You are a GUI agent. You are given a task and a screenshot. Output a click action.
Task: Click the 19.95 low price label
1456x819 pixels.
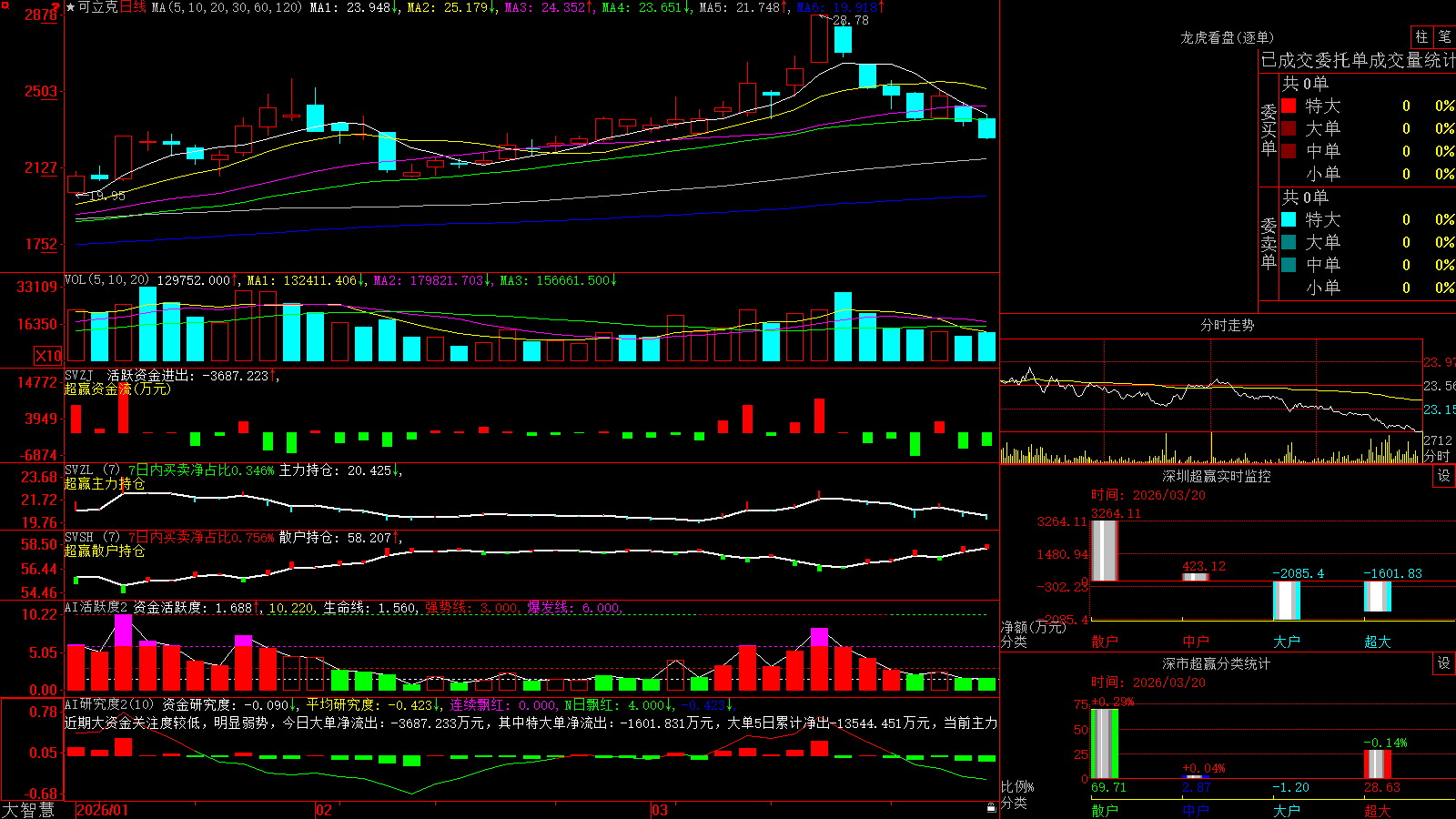click(x=108, y=196)
